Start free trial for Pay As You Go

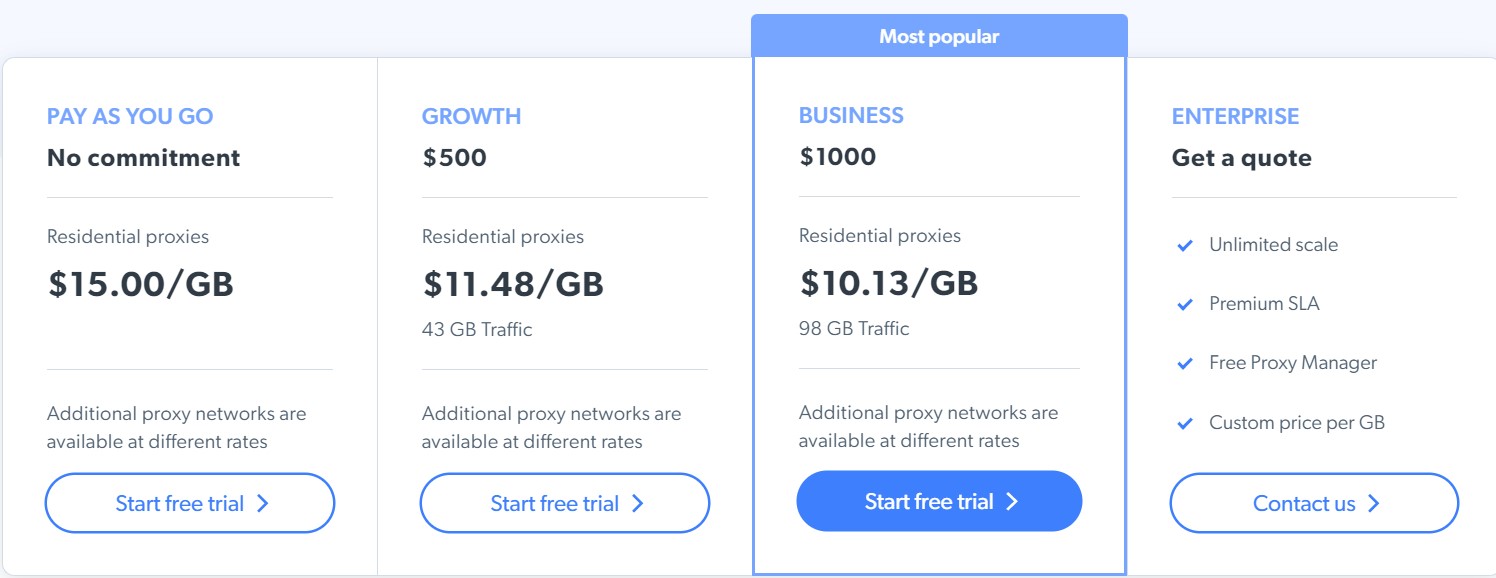[189, 503]
